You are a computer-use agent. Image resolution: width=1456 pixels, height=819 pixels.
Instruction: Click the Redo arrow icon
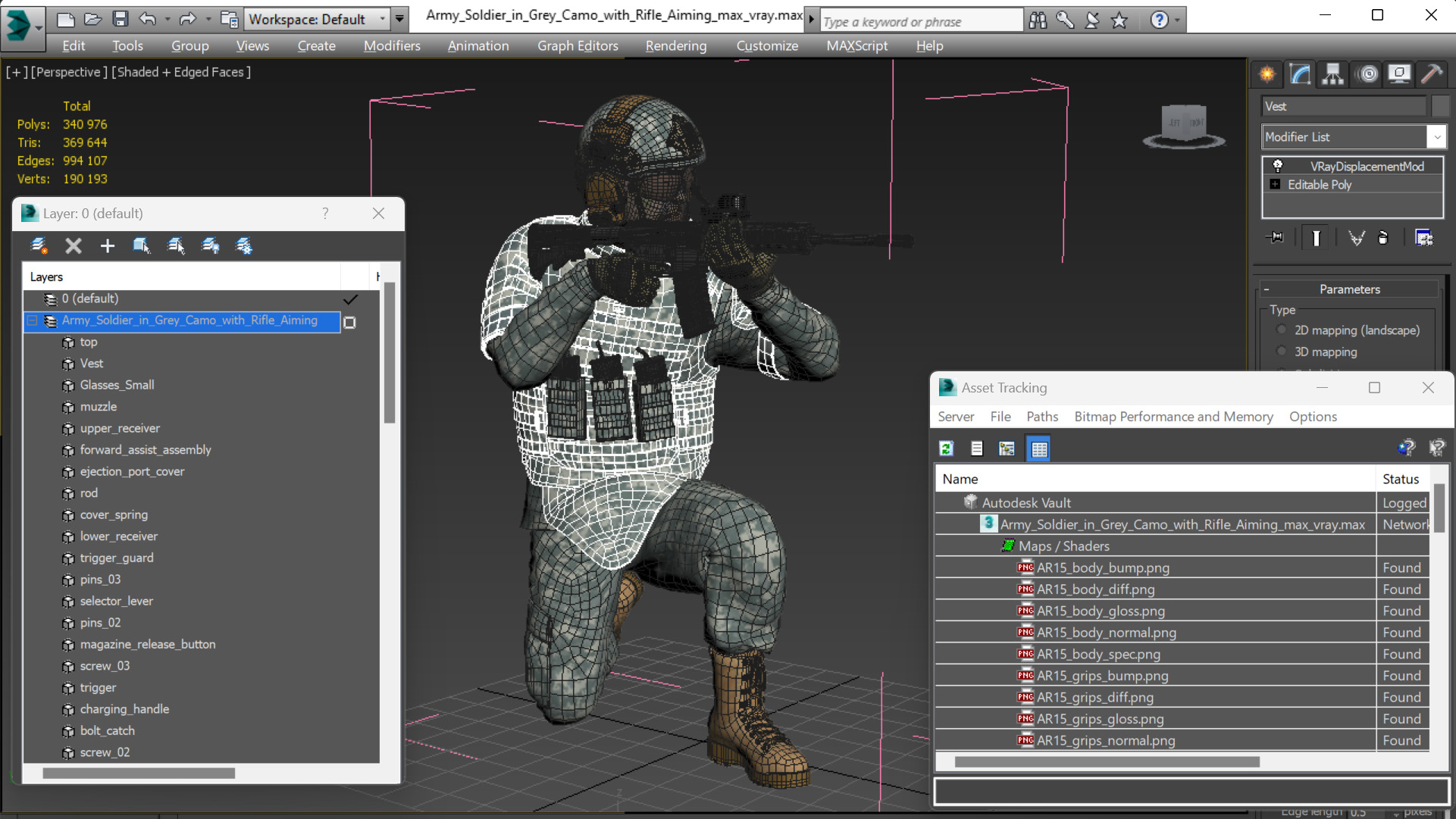pos(187,19)
